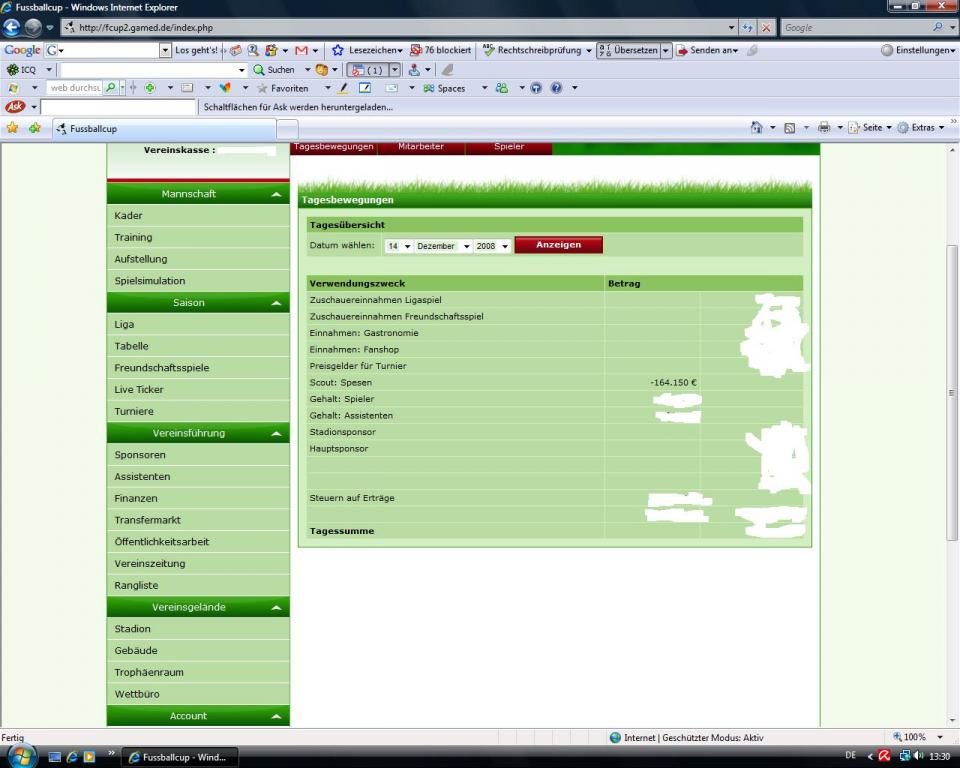Click the stop loading X button

(766, 28)
